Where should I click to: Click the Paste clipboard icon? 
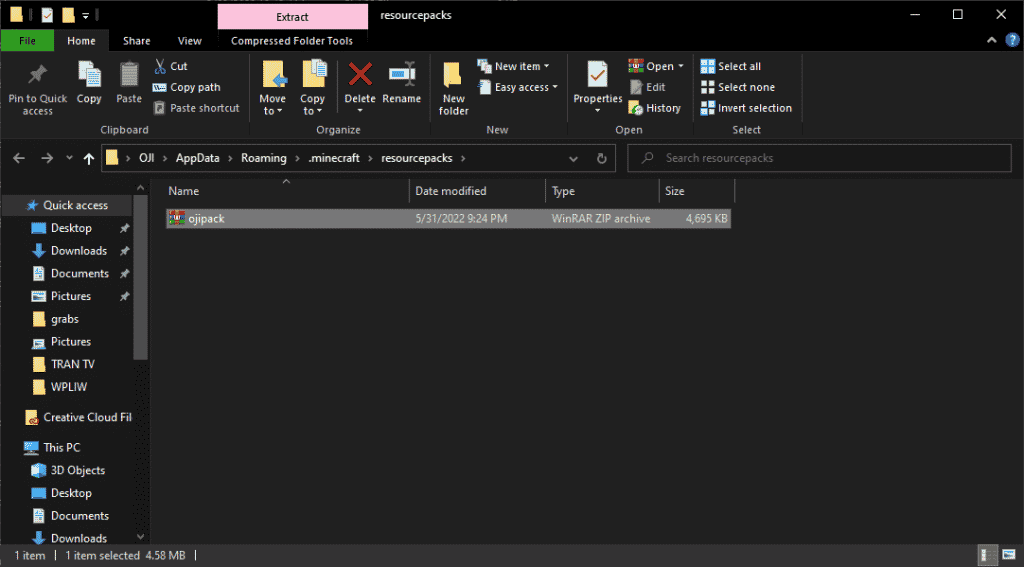pos(129,76)
